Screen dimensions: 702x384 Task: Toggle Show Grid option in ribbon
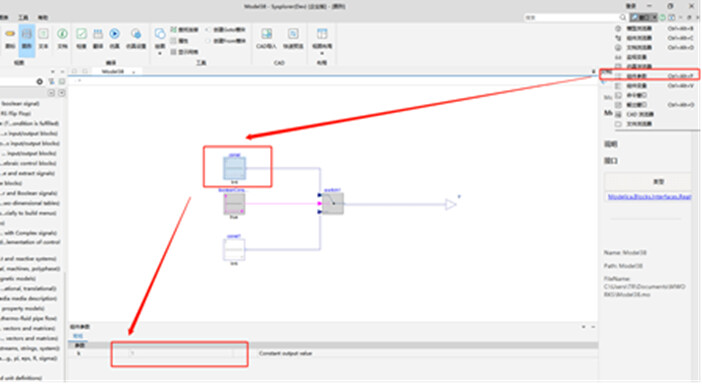pyautogui.click(x=184, y=52)
